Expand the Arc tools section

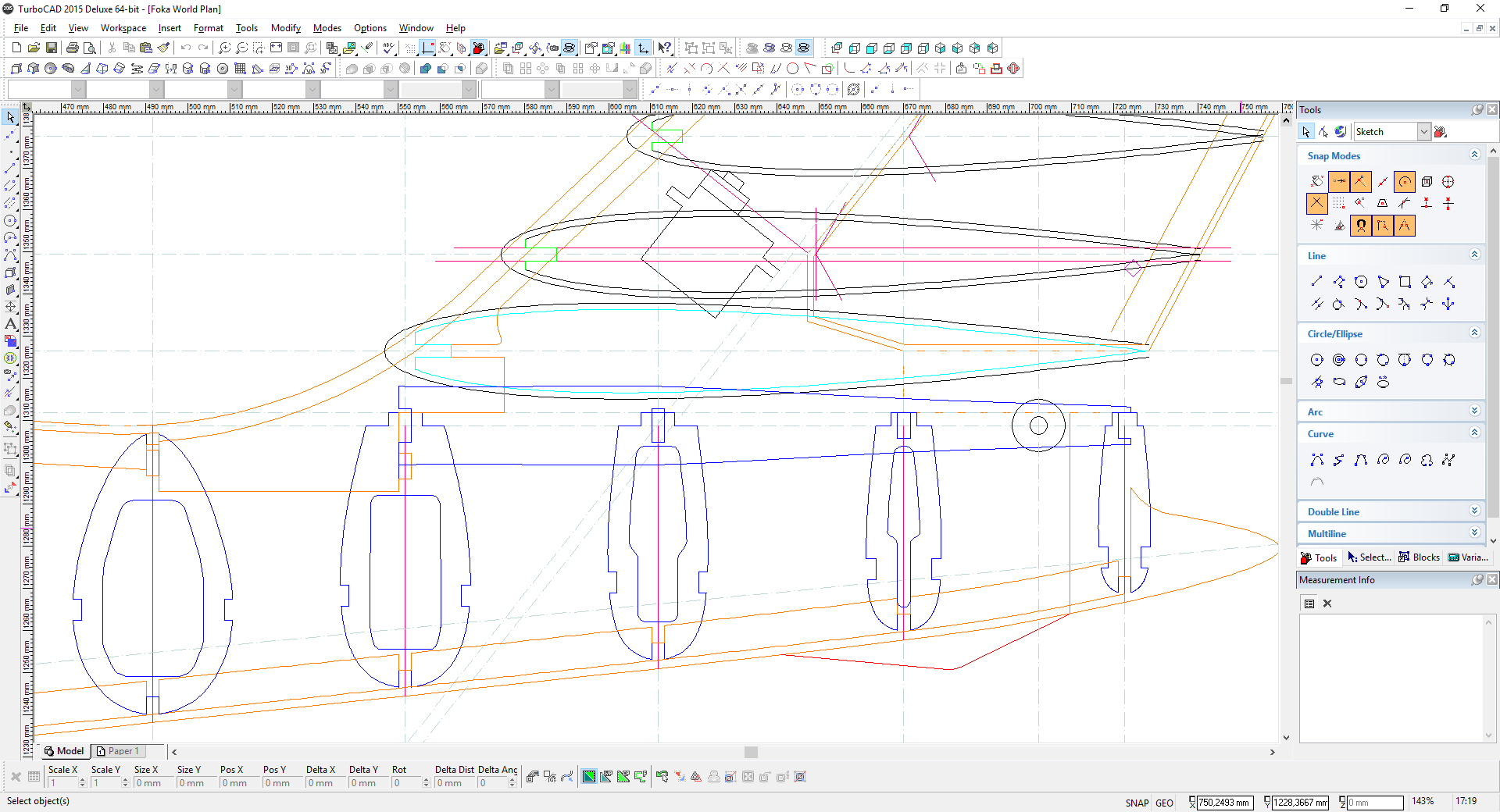tap(1474, 411)
